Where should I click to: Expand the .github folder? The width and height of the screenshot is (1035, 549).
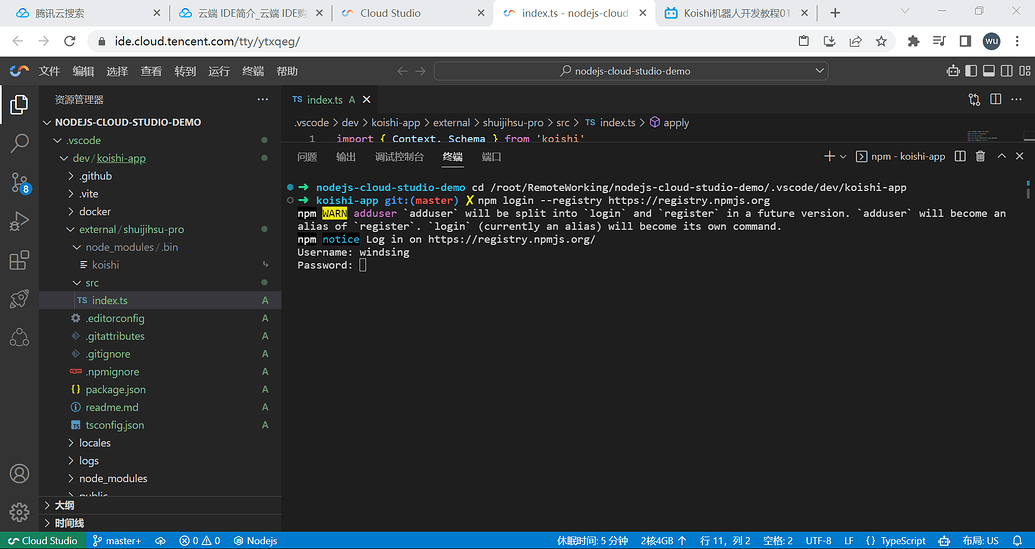click(97, 176)
